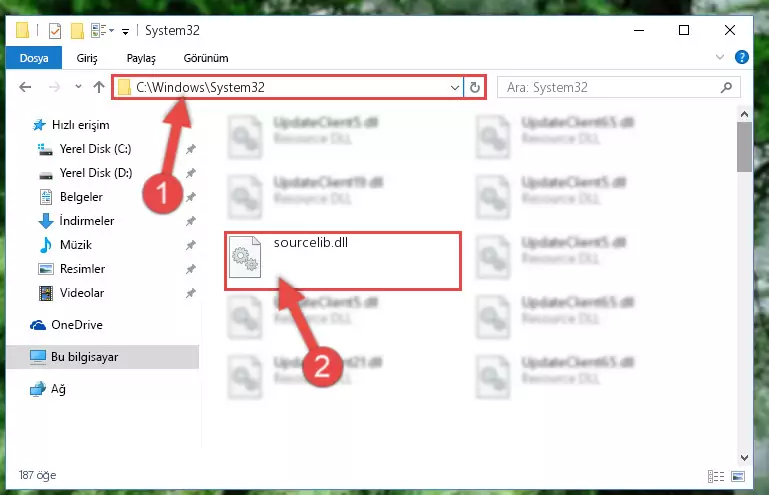Go up one folder level arrow
769x495 pixels.
click(99, 87)
